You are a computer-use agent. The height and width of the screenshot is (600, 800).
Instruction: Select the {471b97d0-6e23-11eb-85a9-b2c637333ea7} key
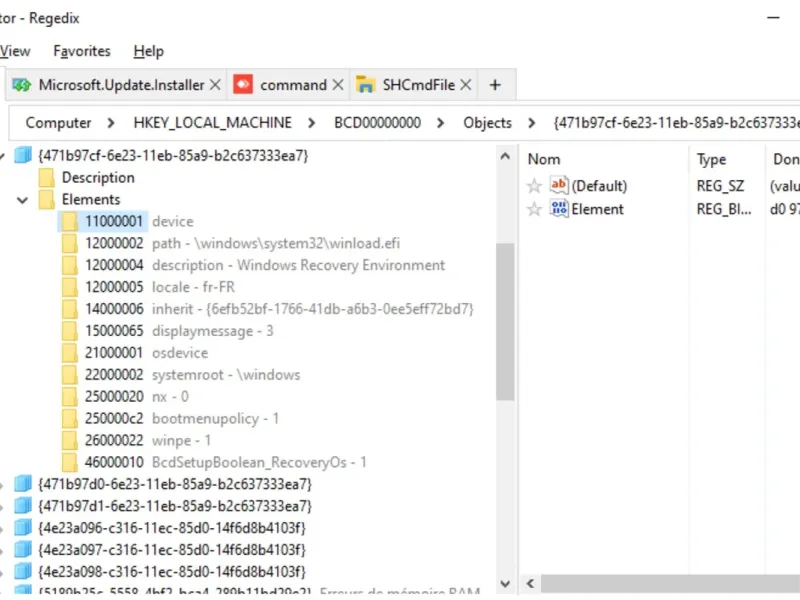point(174,484)
